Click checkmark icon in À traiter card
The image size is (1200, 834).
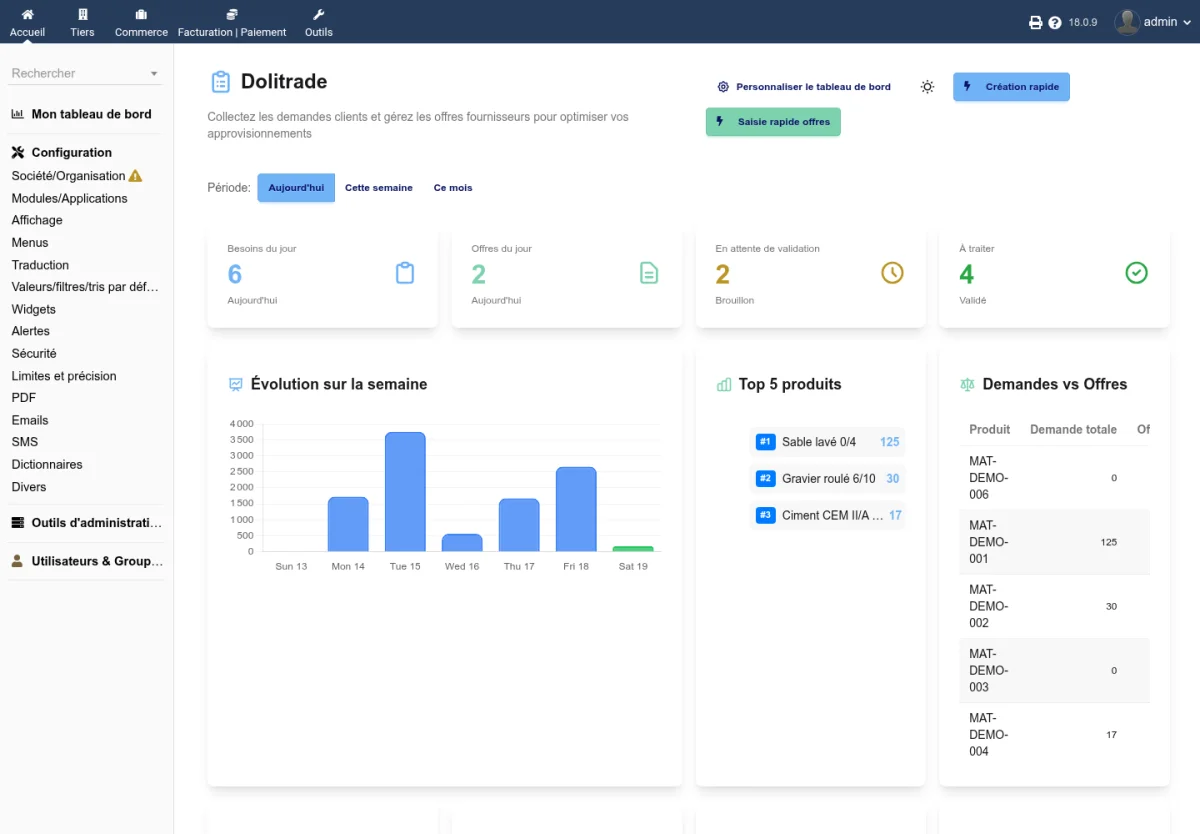tap(1137, 273)
